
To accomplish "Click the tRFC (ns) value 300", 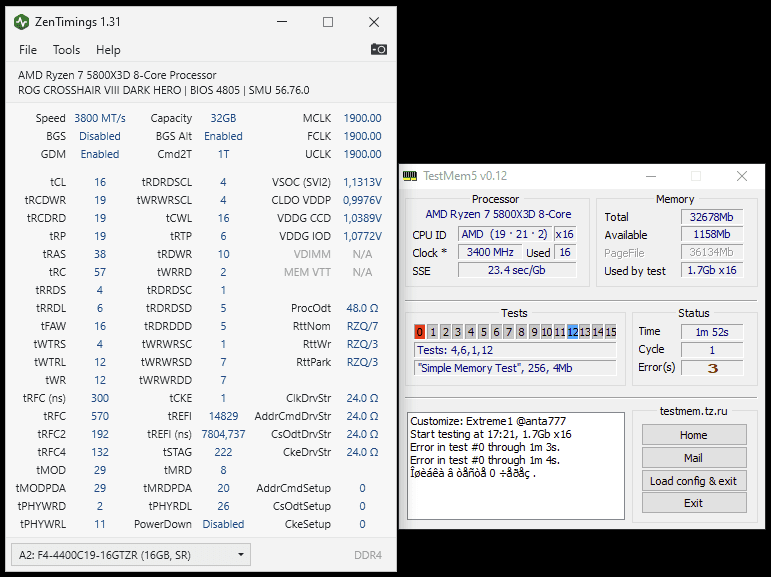I will (100, 398).
